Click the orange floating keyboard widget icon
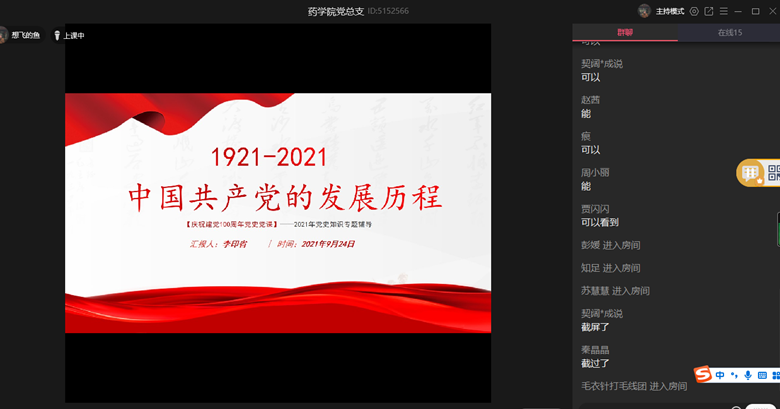 point(751,173)
